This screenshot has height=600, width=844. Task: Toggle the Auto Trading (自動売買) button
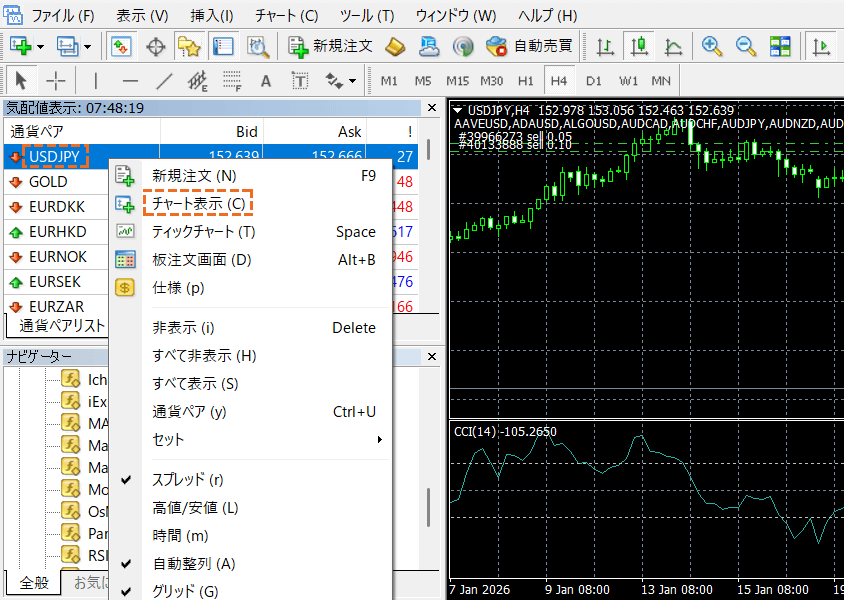coord(530,46)
